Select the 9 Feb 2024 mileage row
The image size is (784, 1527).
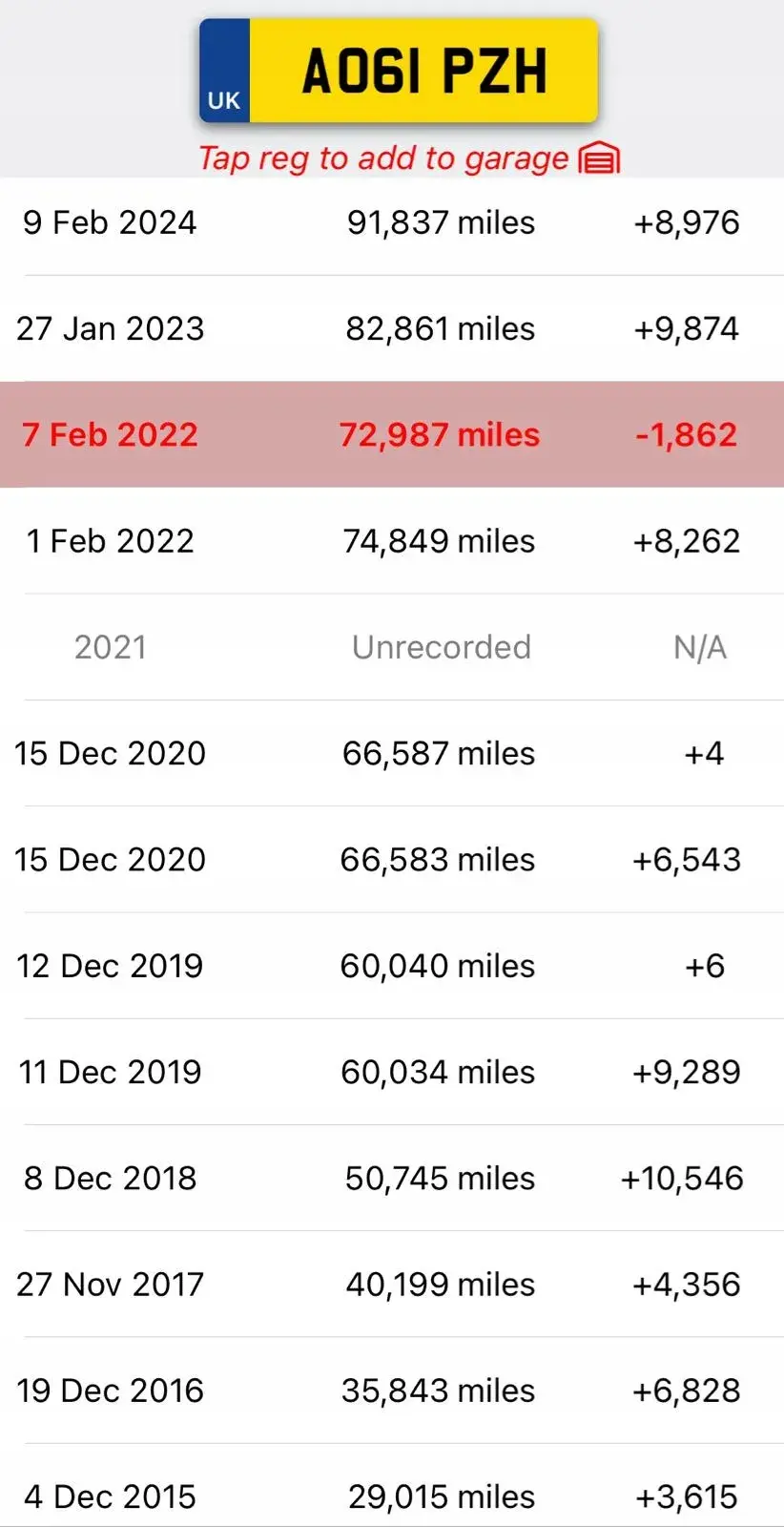(392, 222)
